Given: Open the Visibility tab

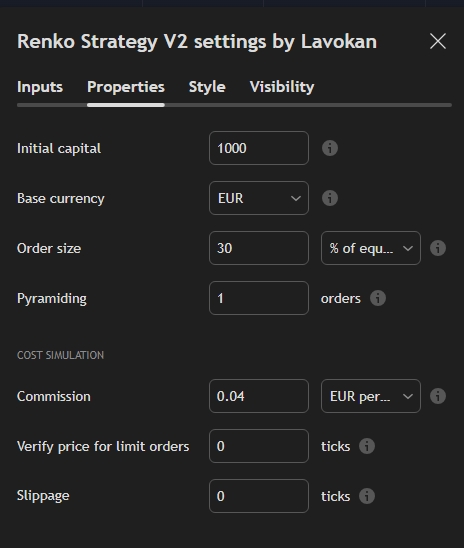Looking at the screenshot, I should point(282,87).
